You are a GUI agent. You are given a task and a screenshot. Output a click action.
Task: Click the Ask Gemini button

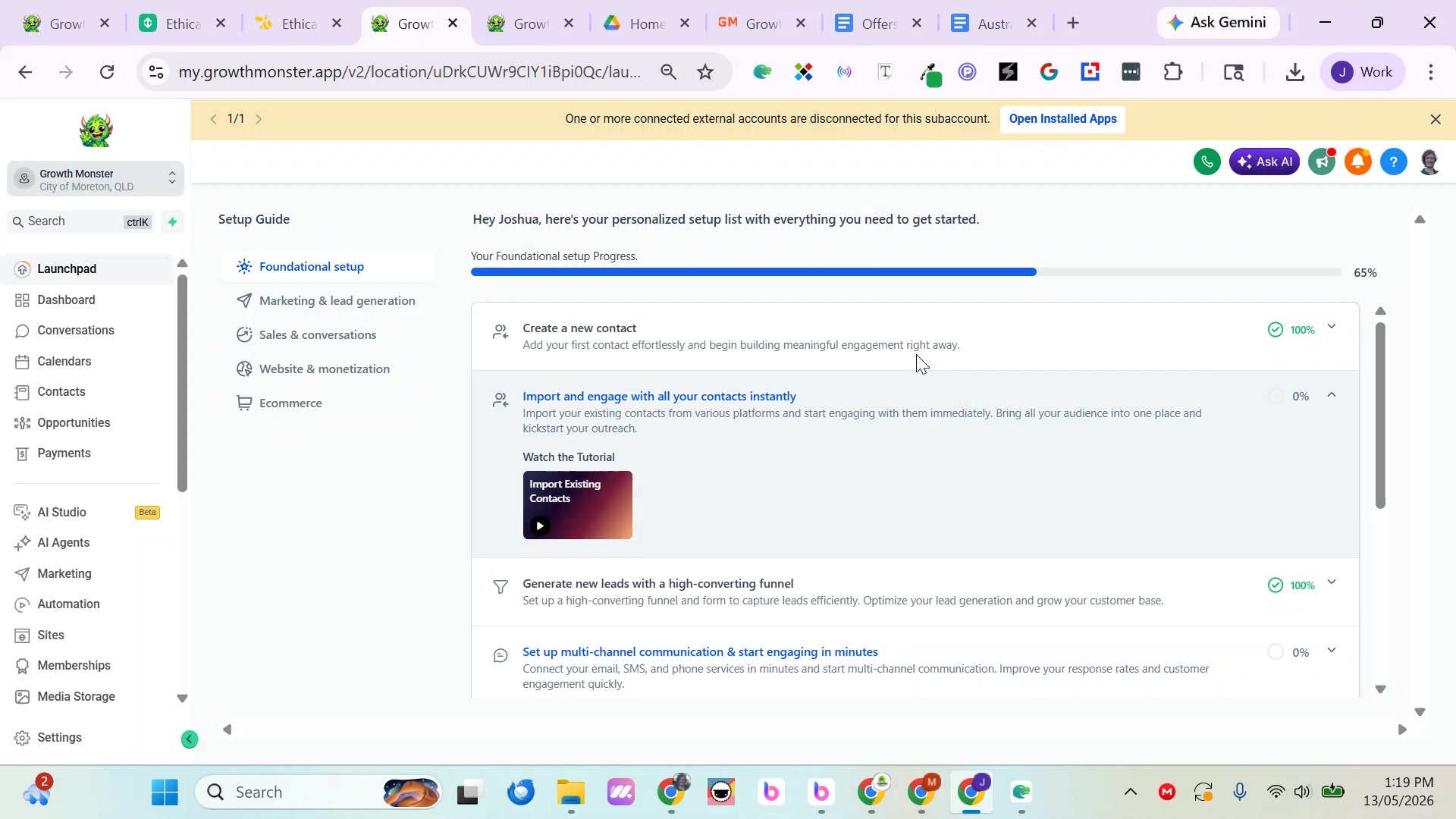click(x=1218, y=23)
